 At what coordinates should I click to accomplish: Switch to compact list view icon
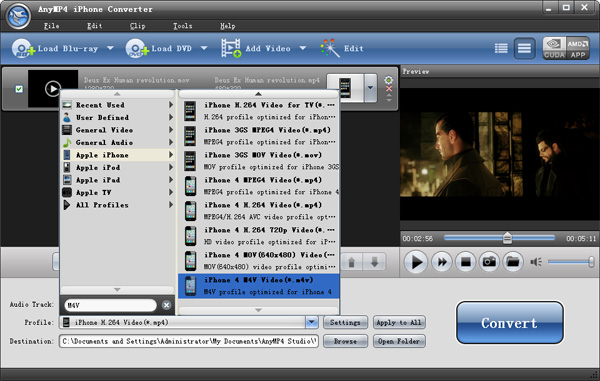tap(524, 48)
